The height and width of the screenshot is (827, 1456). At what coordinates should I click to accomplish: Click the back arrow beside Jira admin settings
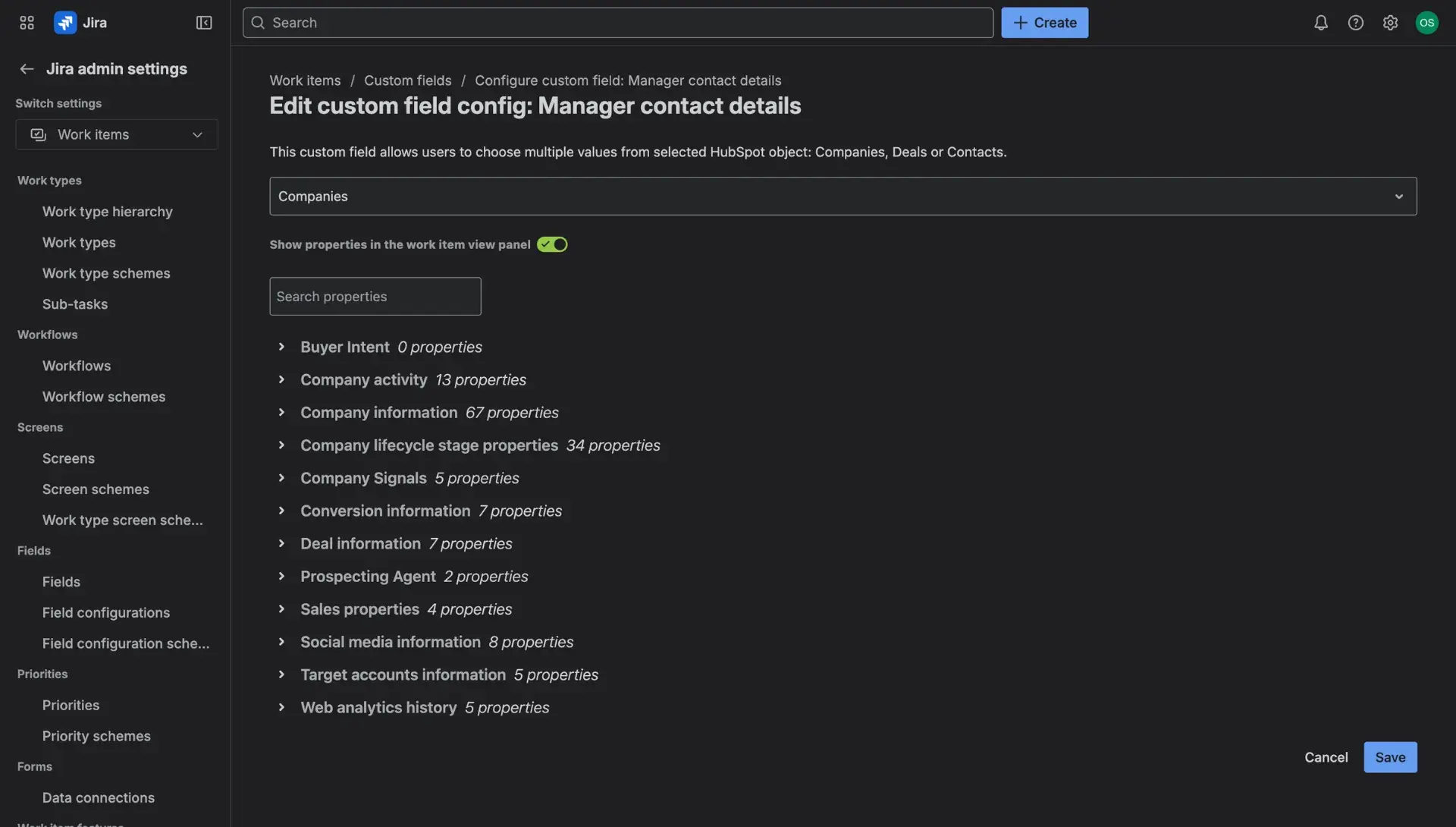(x=27, y=68)
